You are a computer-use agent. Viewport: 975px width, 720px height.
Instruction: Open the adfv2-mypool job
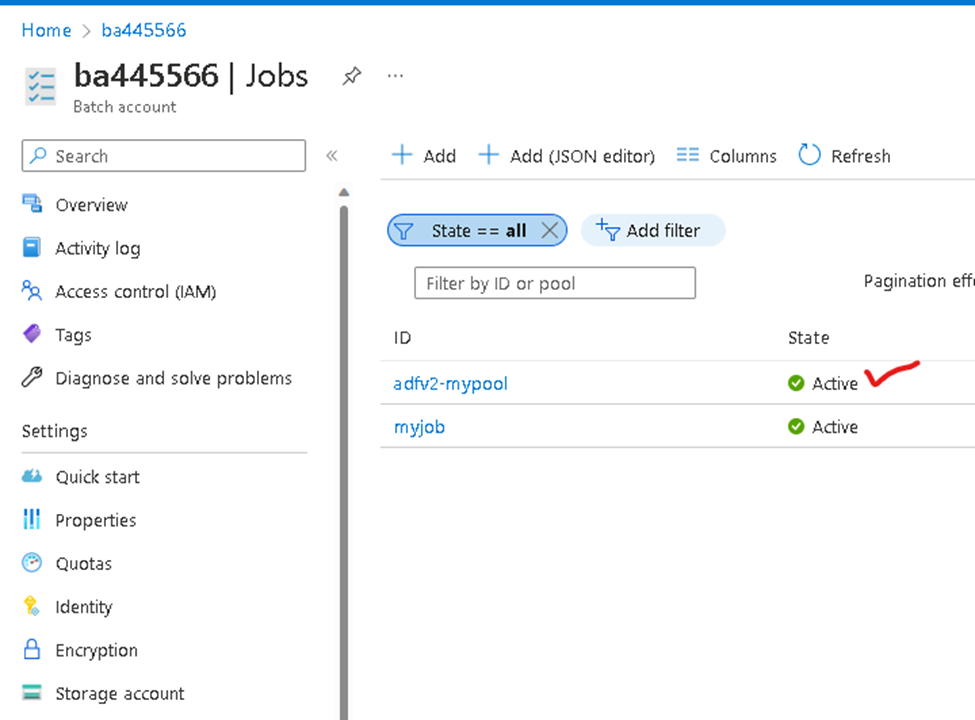[451, 384]
